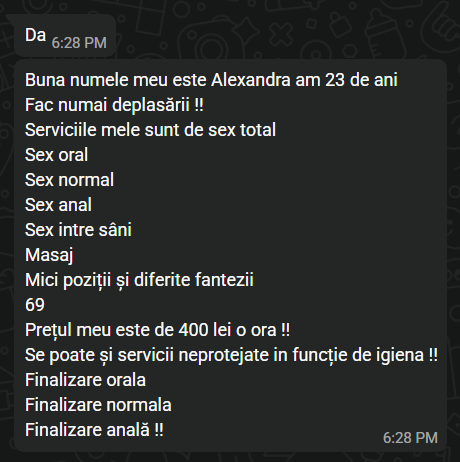Click the "Finalizare orala" line
The height and width of the screenshot is (462, 460).
pyautogui.click(x=85, y=380)
